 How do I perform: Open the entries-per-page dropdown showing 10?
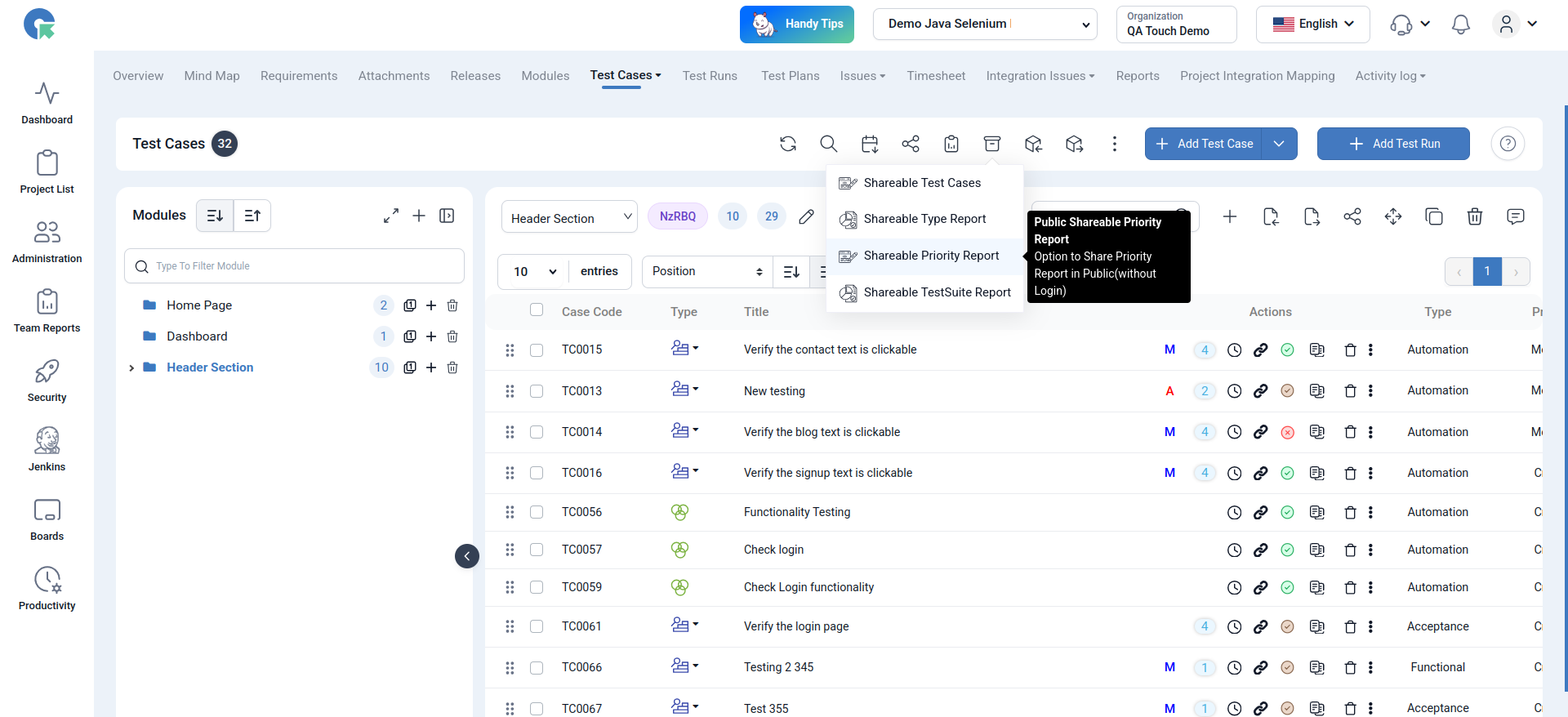point(535,272)
